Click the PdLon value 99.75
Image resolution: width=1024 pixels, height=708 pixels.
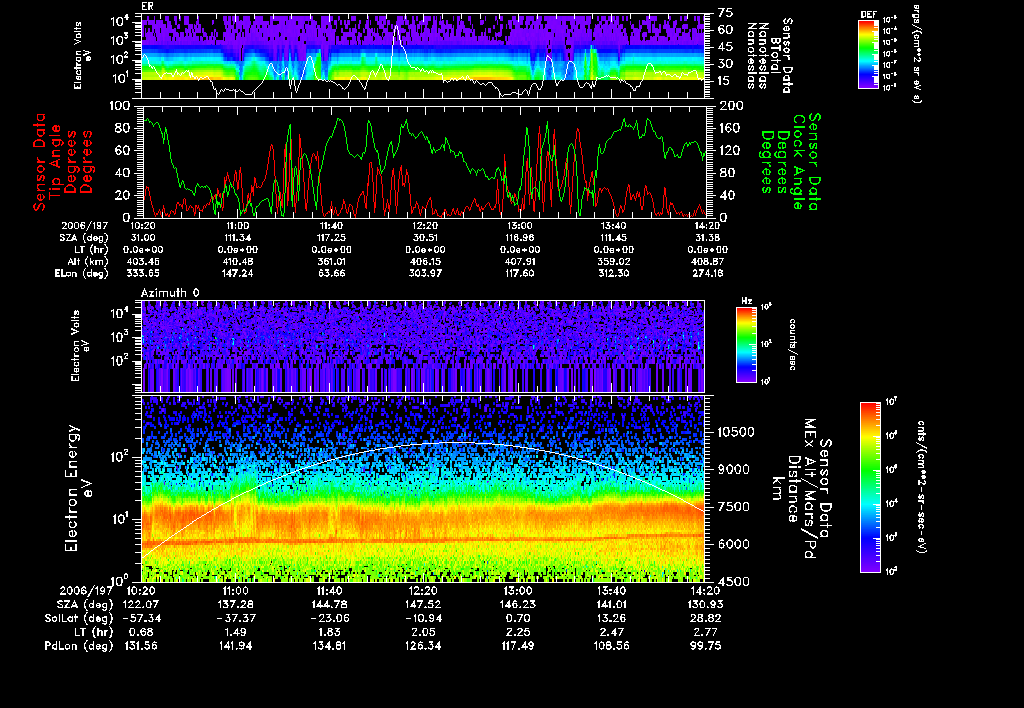coord(705,646)
